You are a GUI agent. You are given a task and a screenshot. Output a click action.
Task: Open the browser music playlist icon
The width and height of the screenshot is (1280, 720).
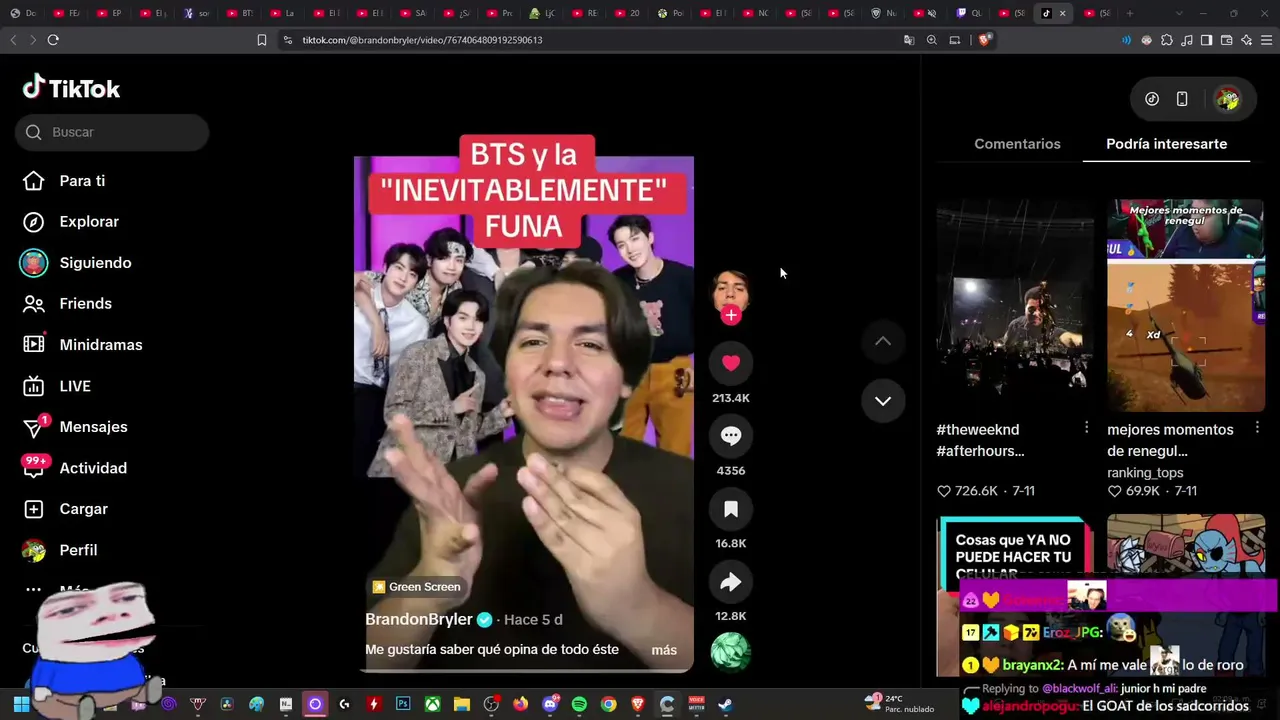point(1187,40)
